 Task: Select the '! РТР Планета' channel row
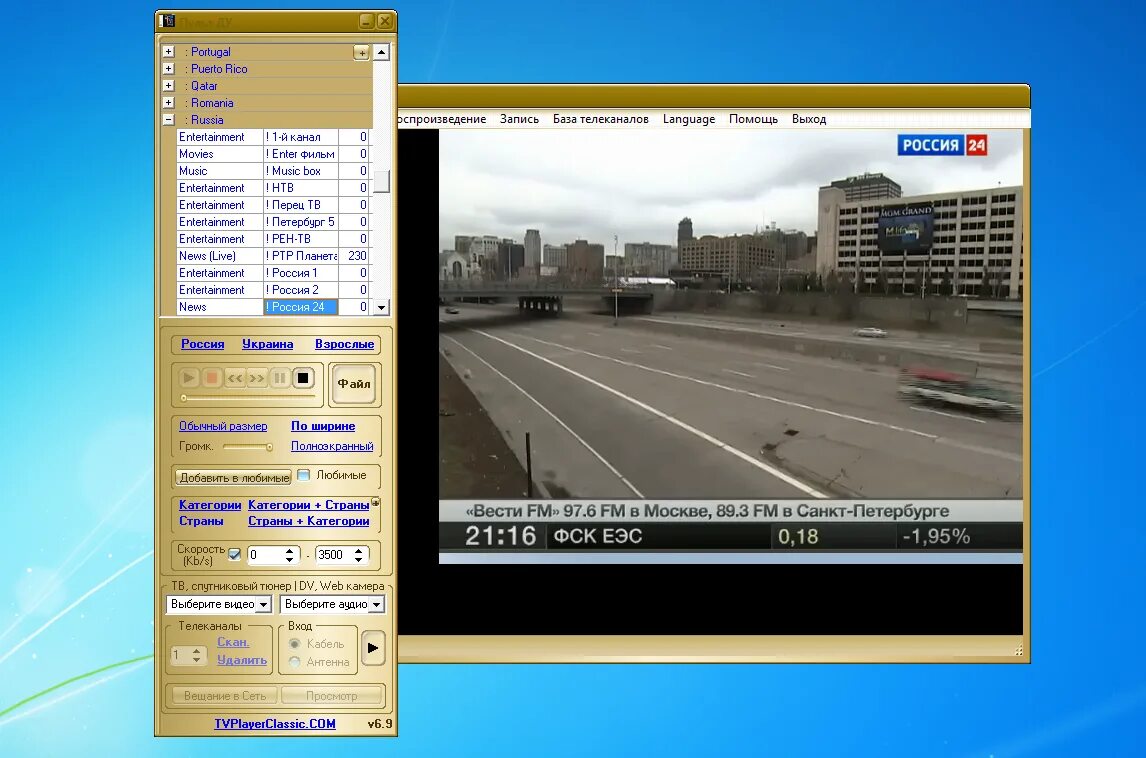click(273, 256)
